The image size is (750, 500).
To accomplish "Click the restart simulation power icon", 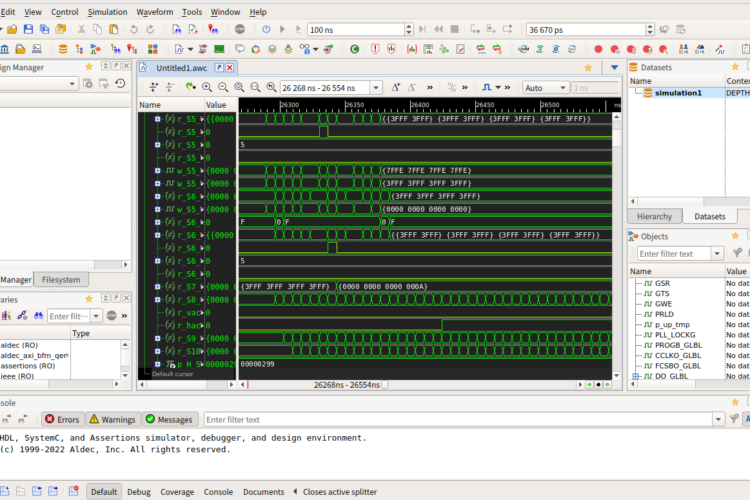I will pos(266,29).
